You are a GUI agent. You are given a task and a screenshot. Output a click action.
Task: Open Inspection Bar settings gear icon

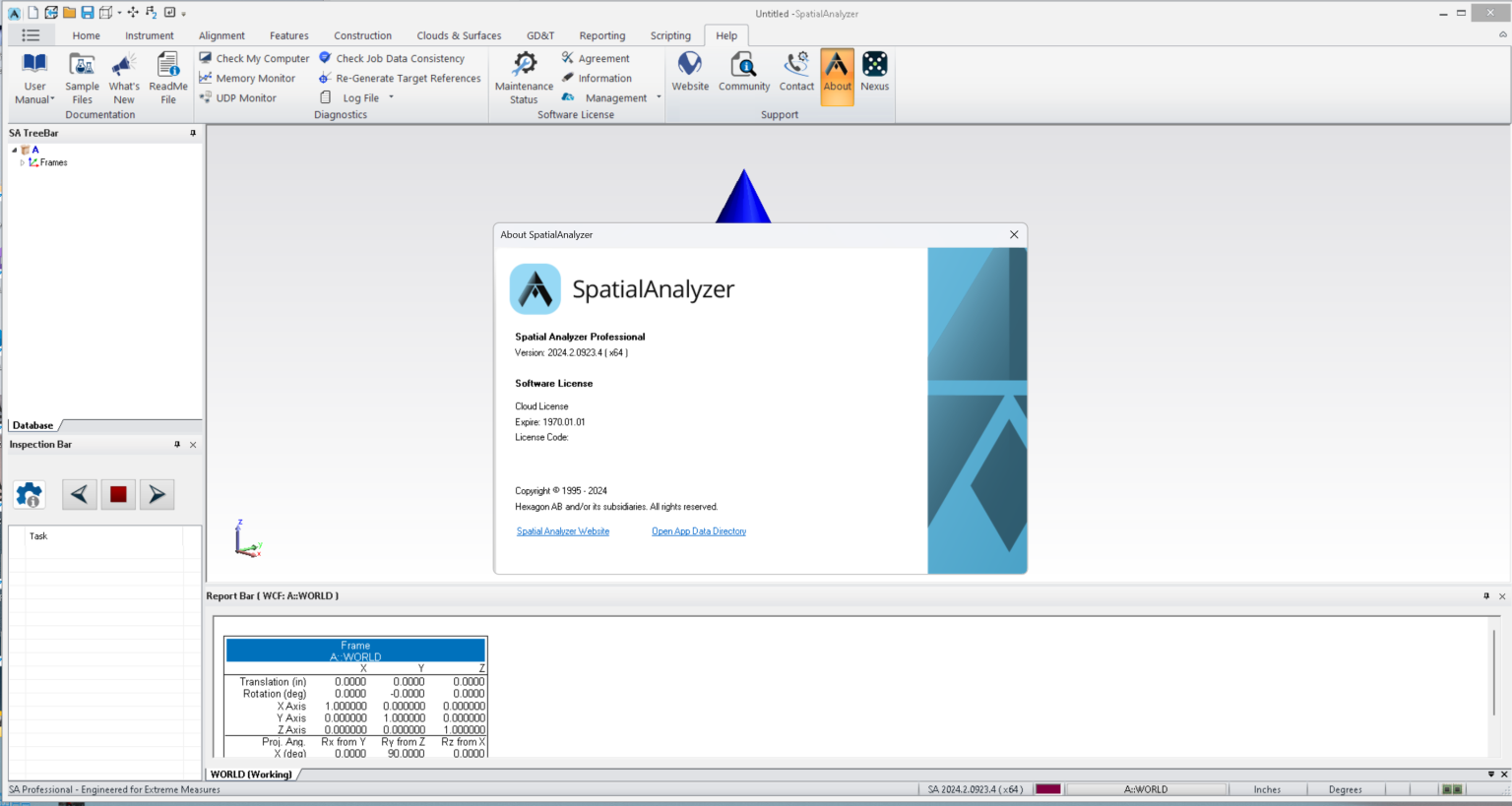pyautogui.click(x=30, y=494)
